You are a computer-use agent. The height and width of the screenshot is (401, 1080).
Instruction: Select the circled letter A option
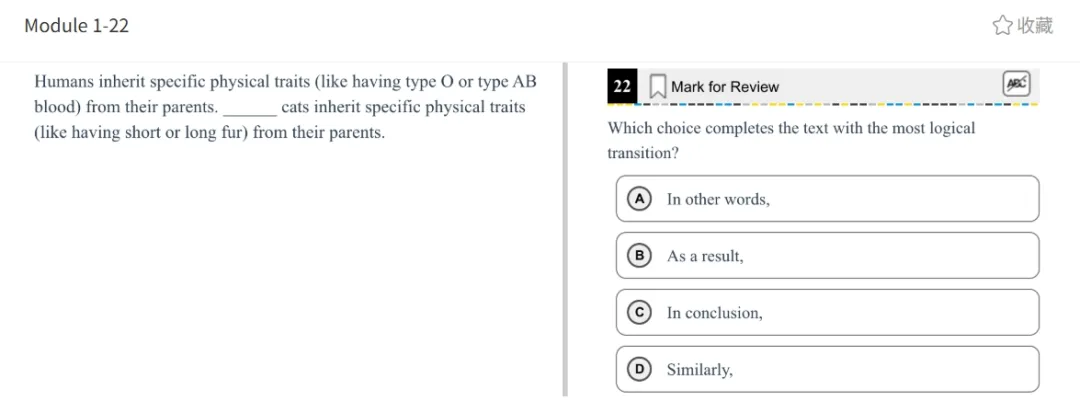(x=638, y=199)
